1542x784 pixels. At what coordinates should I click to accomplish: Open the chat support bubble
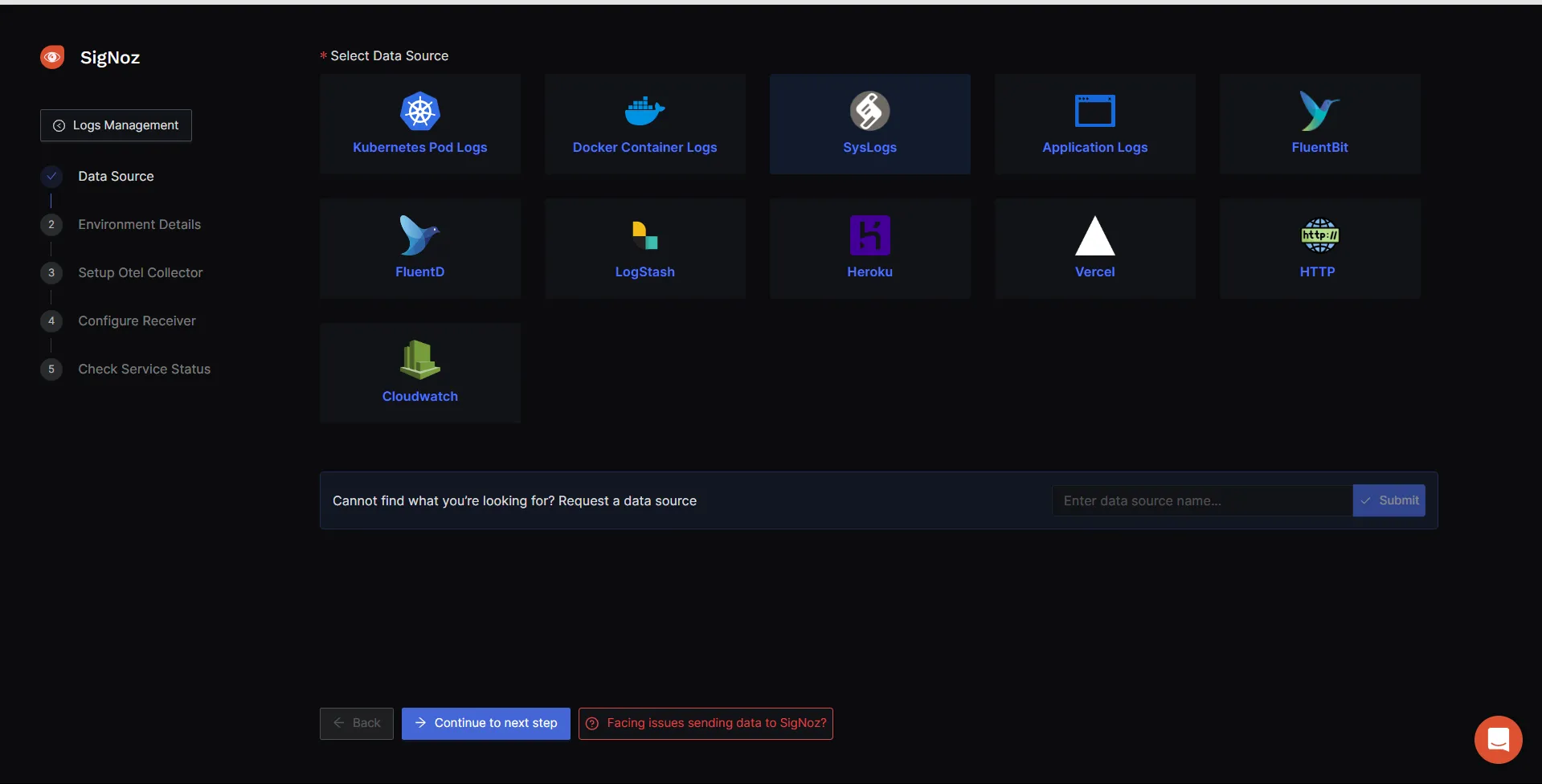tap(1498, 739)
